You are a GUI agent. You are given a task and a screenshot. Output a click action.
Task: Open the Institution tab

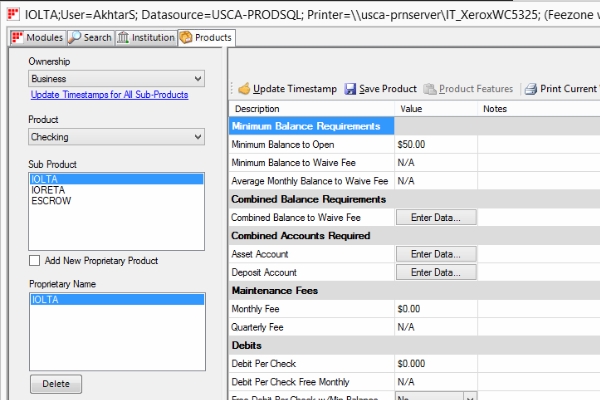[x=146, y=38]
